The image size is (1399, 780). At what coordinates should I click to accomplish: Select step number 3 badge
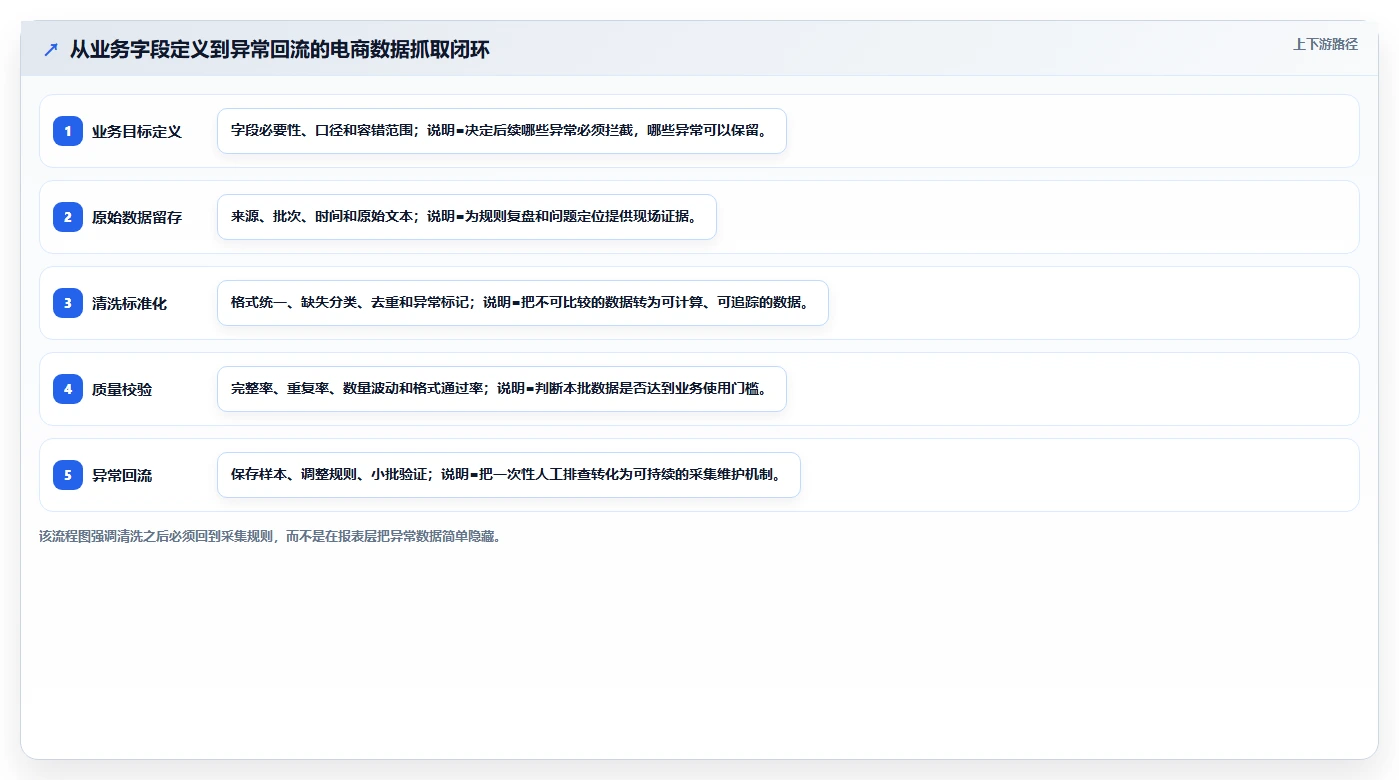click(x=68, y=303)
